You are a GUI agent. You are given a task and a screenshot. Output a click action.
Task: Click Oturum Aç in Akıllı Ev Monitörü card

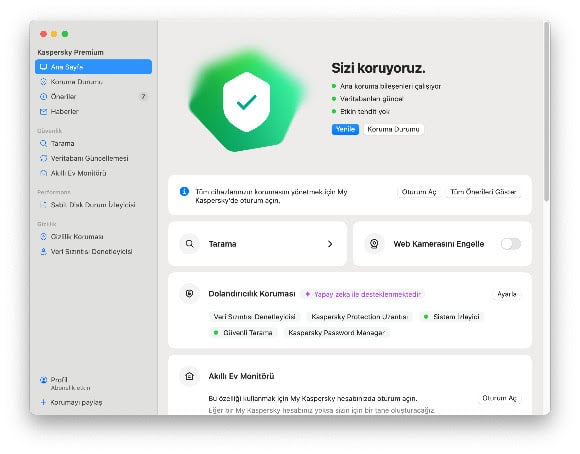[499, 398]
